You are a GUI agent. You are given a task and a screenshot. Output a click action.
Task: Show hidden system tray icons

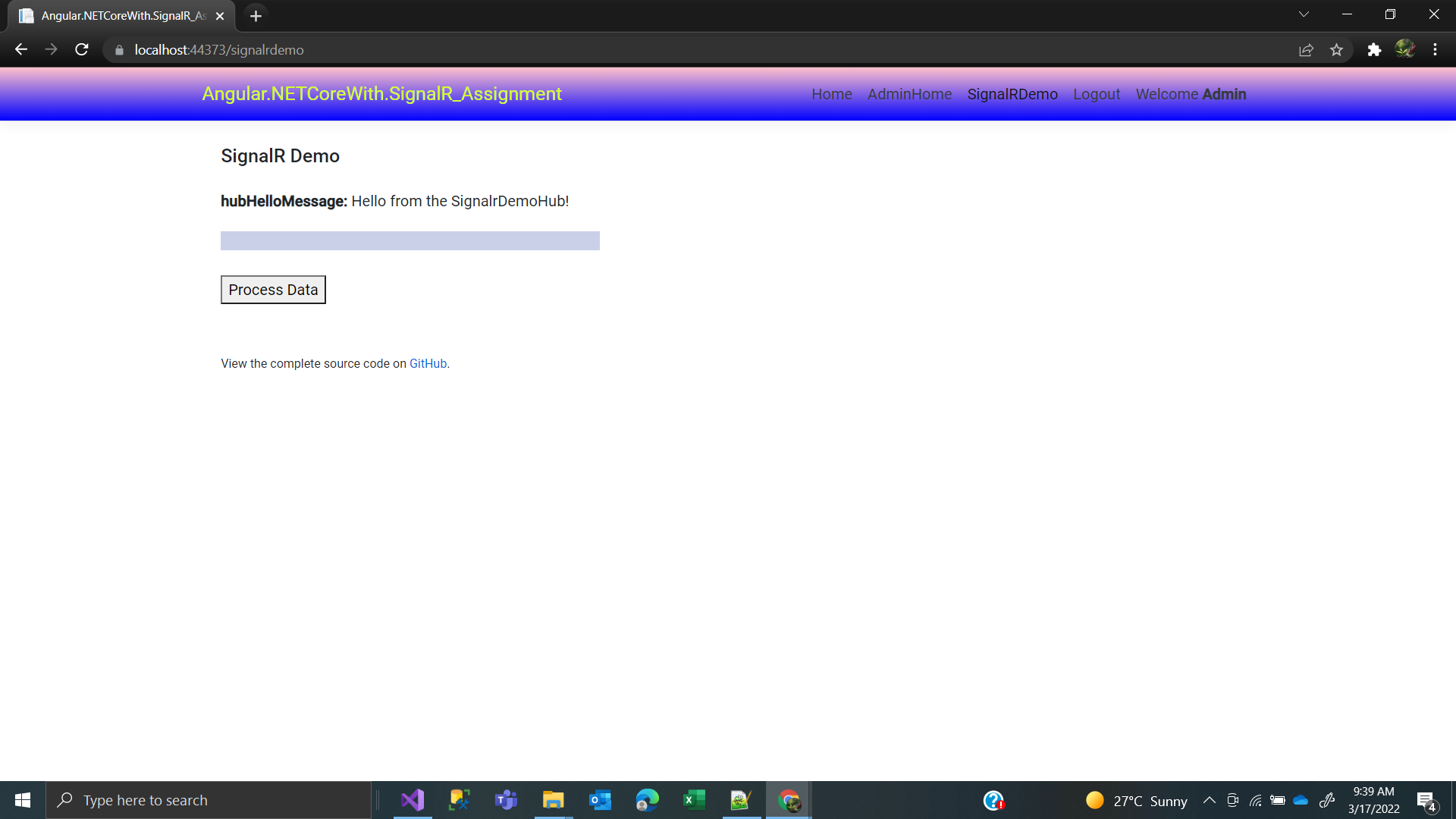[1210, 801]
